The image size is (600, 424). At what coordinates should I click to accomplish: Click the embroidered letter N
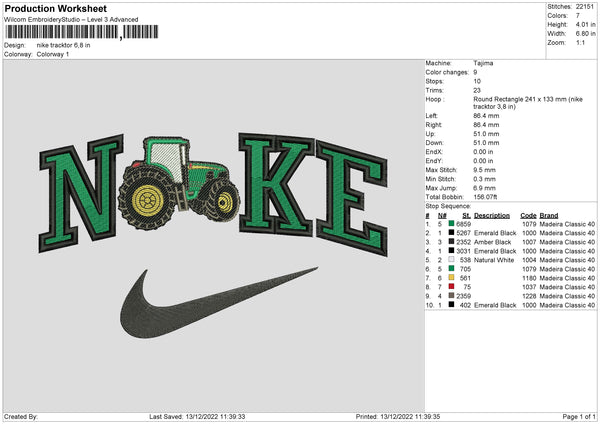[81, 193]
